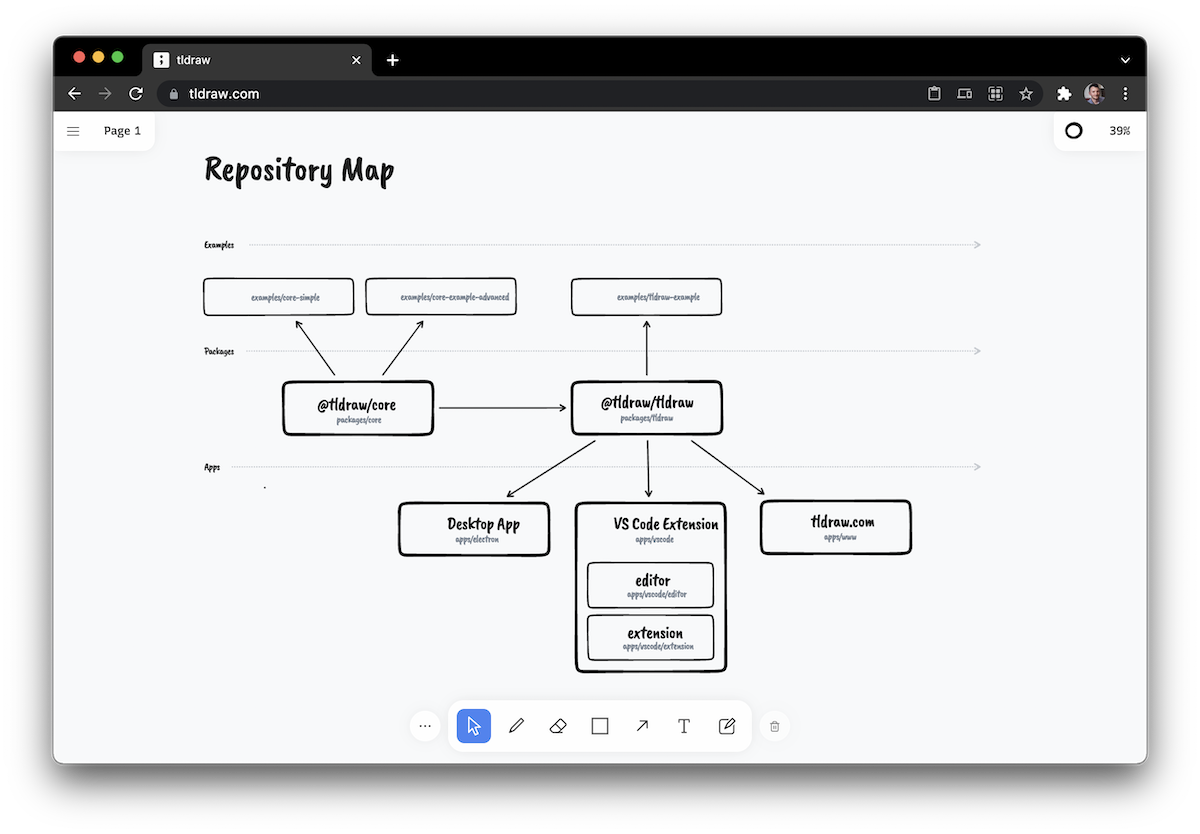Bookmark this page with star icon
Image resolution: width=1200 pixels, height=834 pixels.
coord(1026,94)
